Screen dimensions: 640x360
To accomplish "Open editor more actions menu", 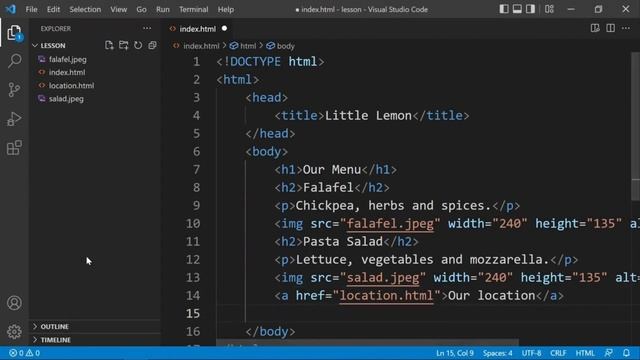I will 626,28.
